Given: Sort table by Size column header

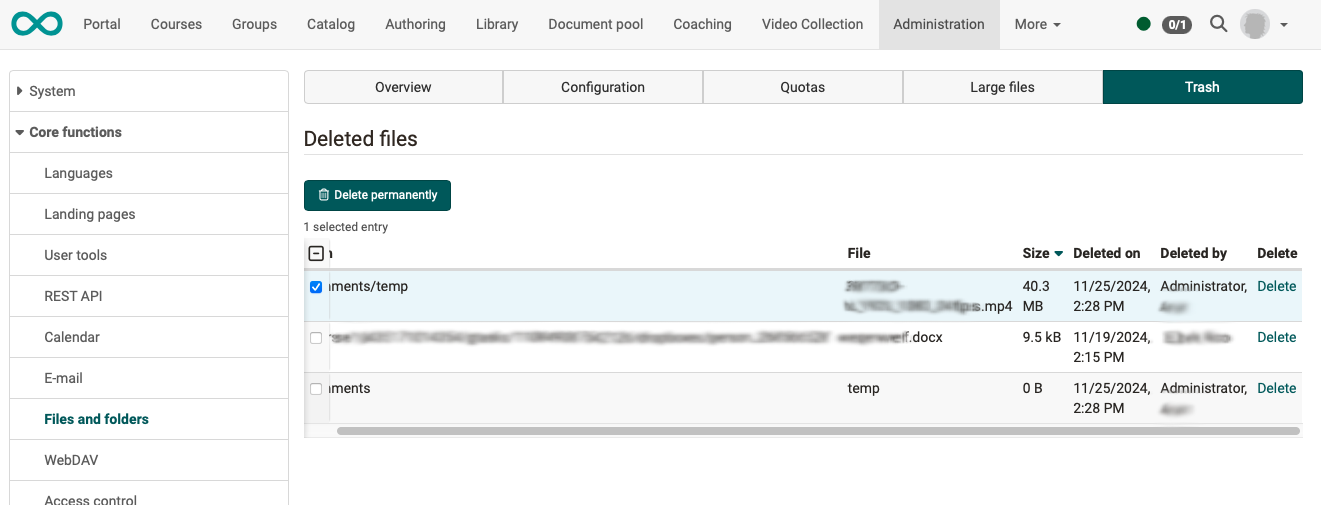Looking at the screenshot, I should 1036,253.
